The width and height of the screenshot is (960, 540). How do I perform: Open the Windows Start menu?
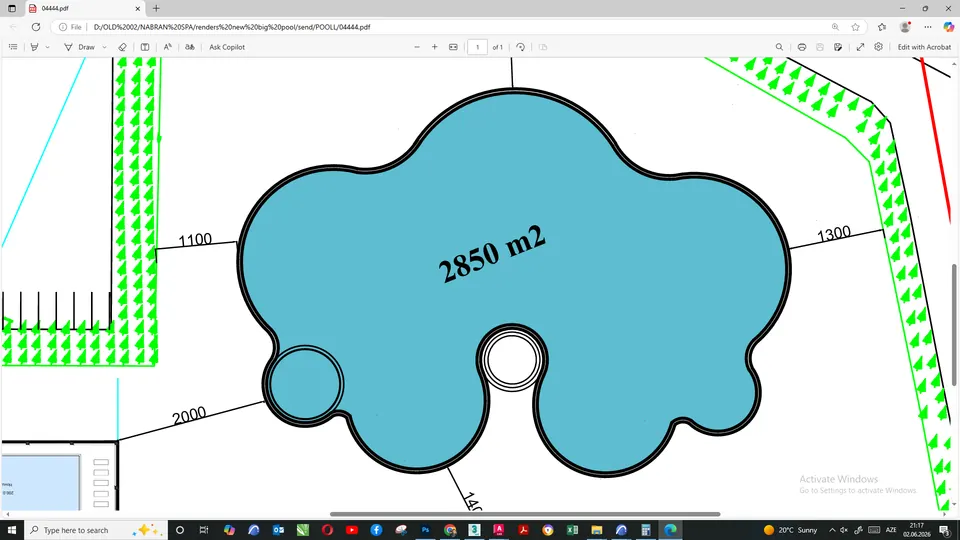12,530
